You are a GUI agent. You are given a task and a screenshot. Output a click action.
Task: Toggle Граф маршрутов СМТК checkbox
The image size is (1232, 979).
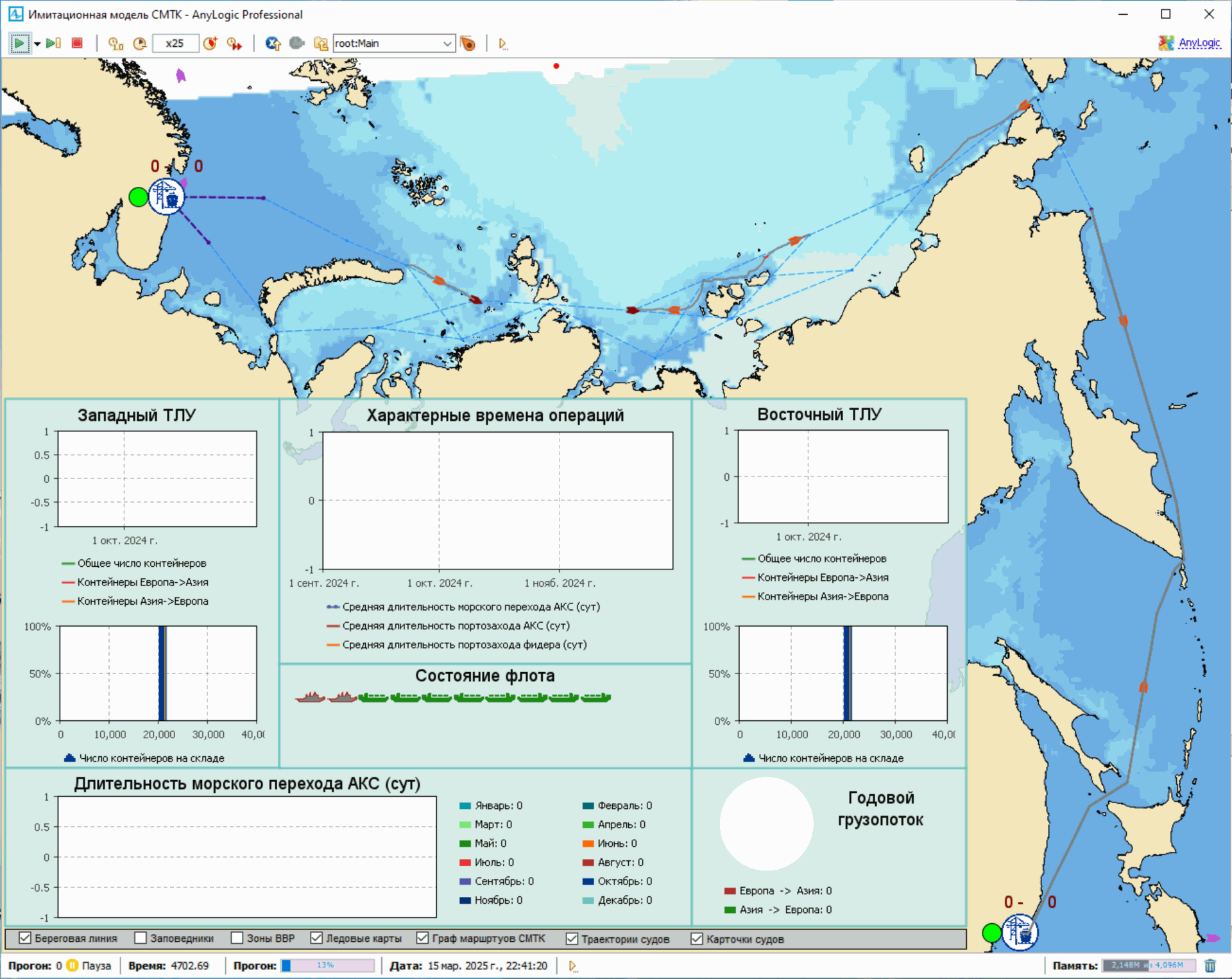[422, 938]
